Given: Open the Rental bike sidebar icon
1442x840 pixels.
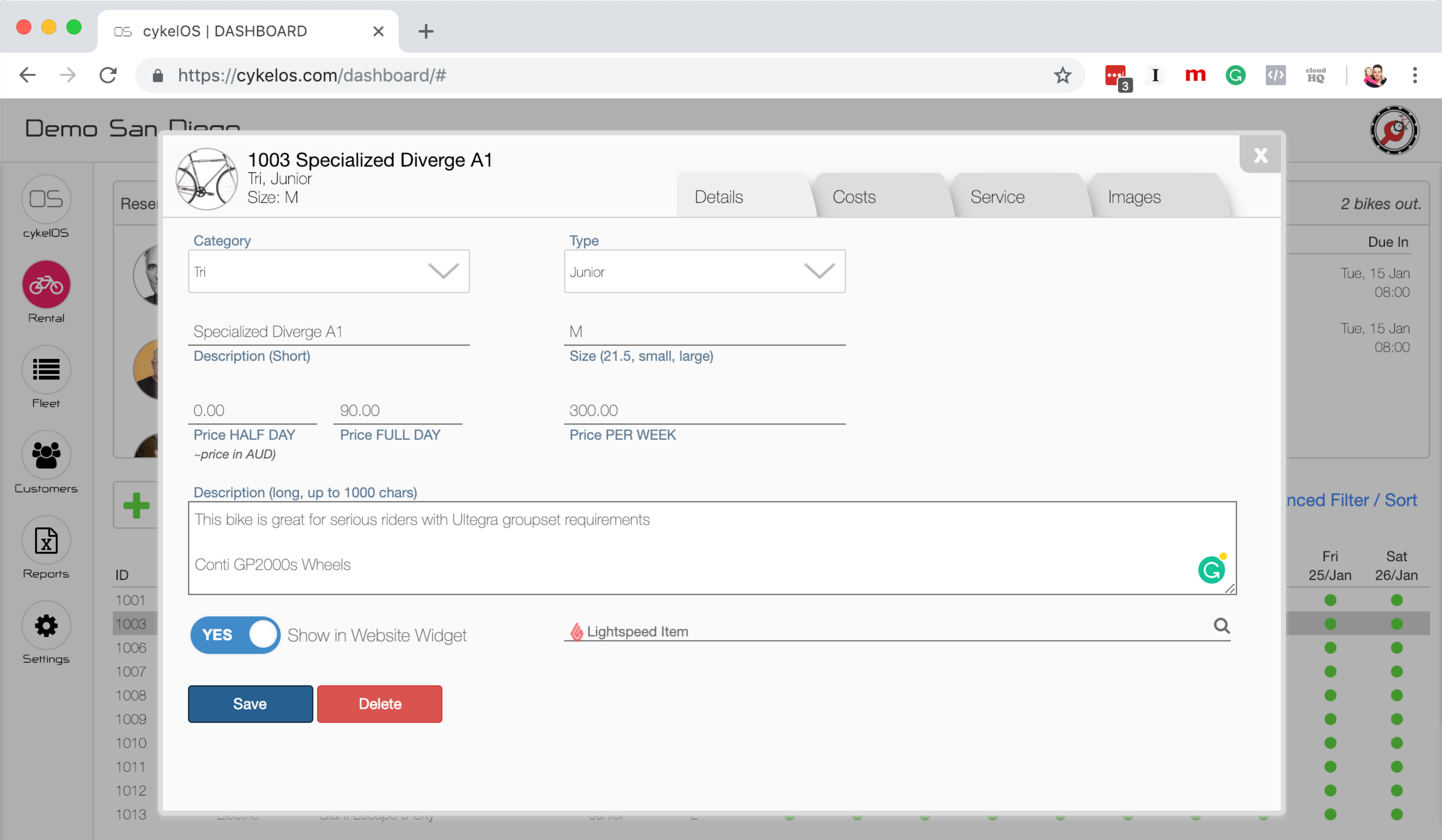Looking at the screenshot, I should (x=46, y=284).
